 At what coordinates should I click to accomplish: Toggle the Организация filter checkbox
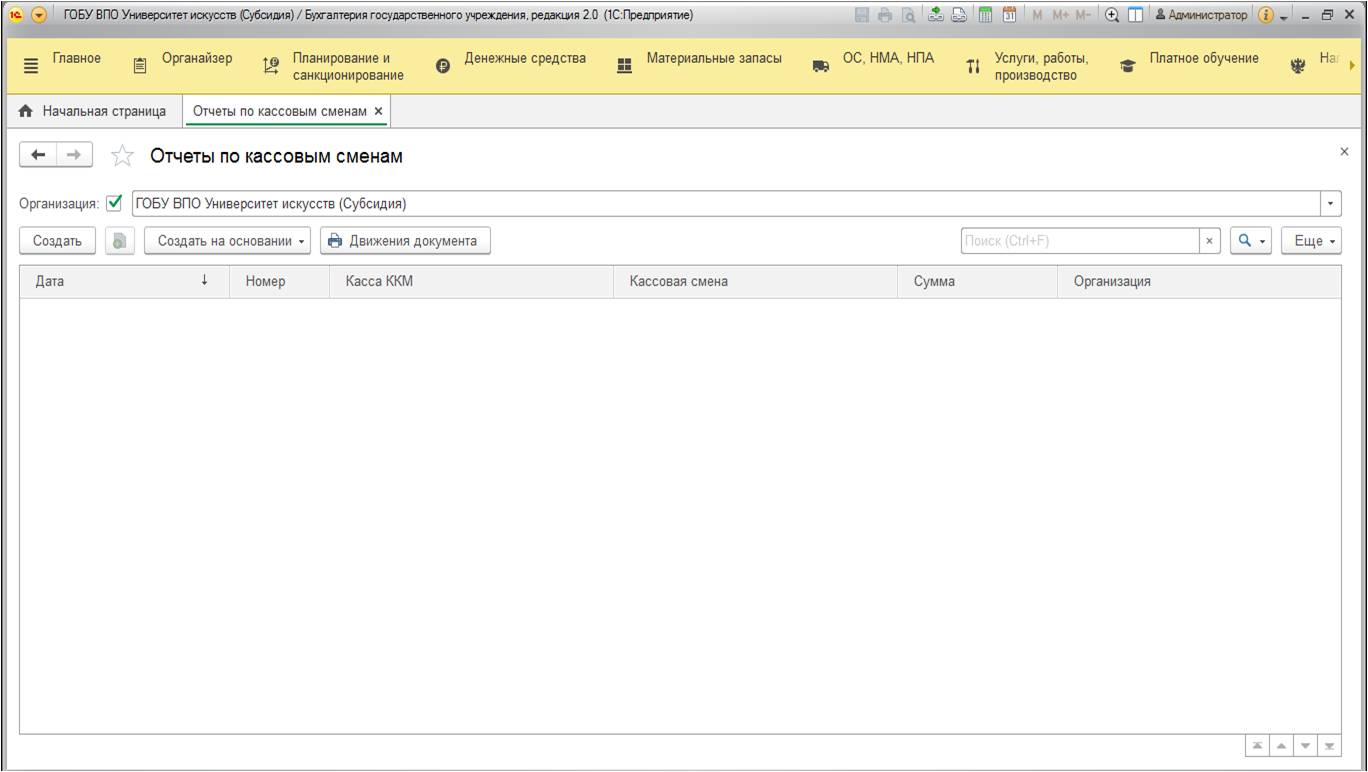tap(115, 203)
